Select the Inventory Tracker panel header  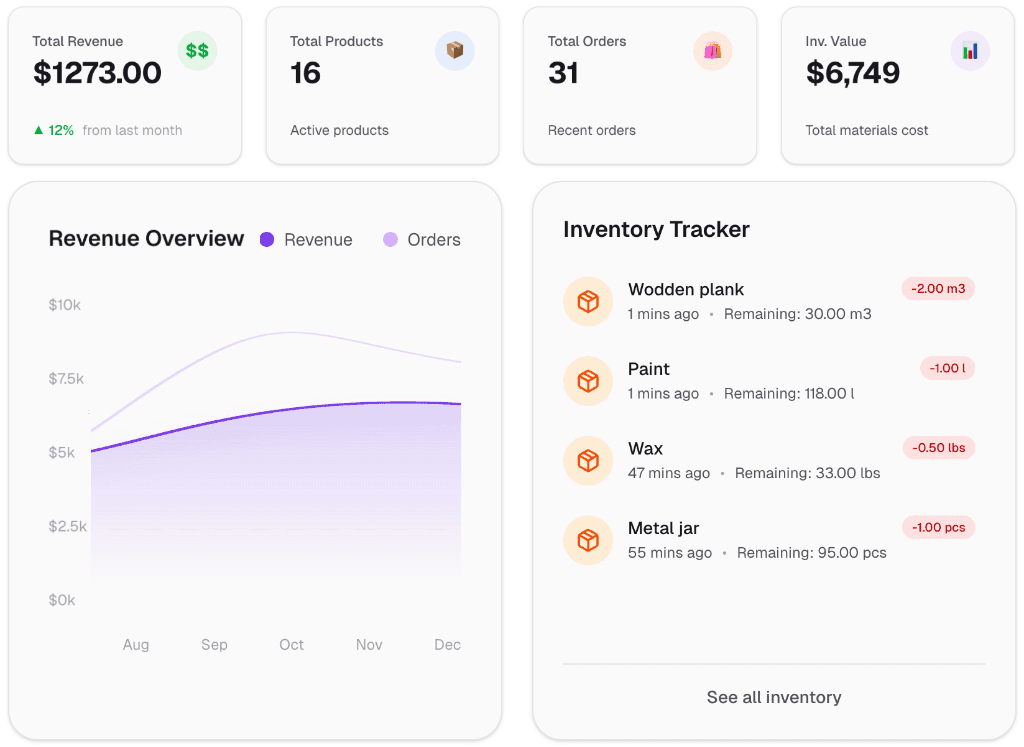pos(656,229)
